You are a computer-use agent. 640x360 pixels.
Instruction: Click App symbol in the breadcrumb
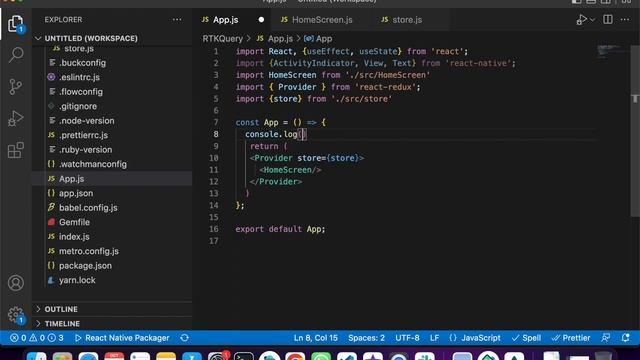pos(318,39)
